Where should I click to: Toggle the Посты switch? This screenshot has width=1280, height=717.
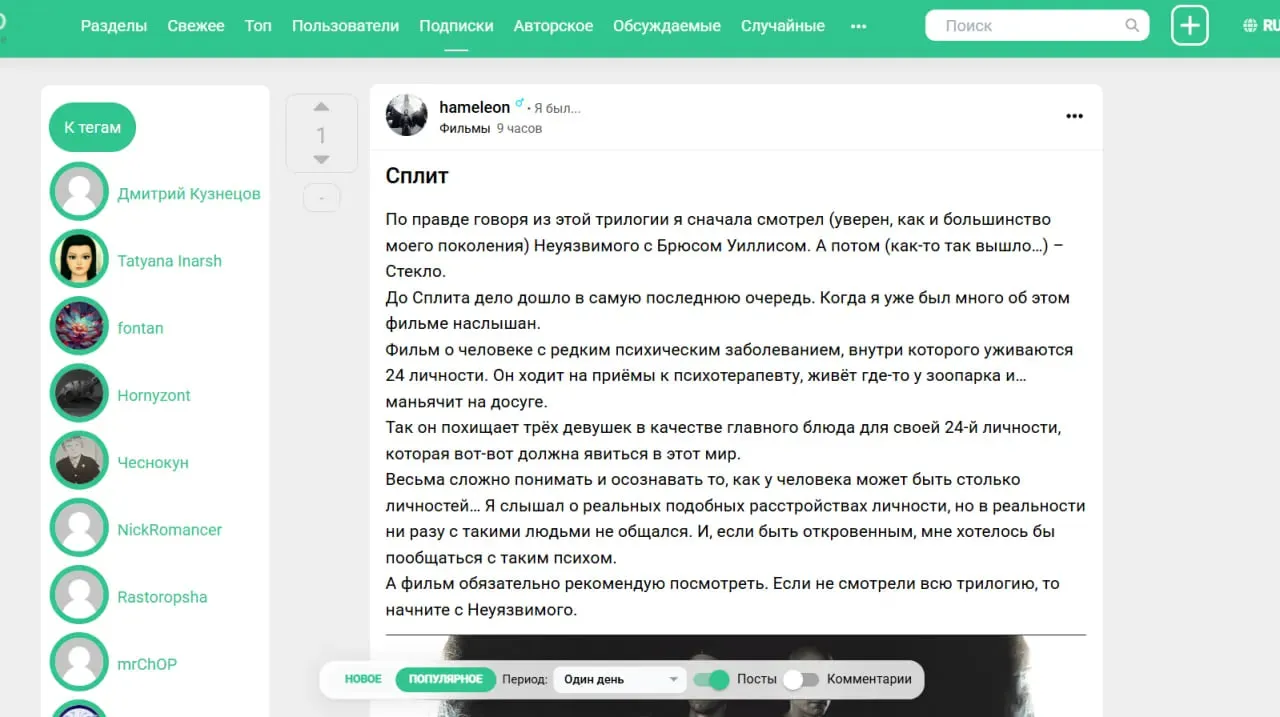click(x=711, y=680)
